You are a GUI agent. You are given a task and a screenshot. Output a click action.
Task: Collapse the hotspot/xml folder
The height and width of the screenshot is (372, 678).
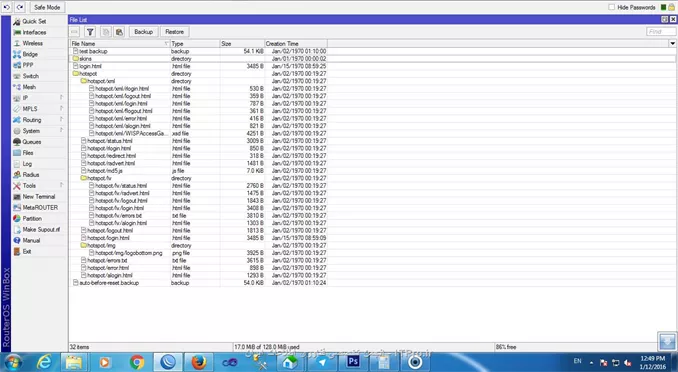(84, 81)
